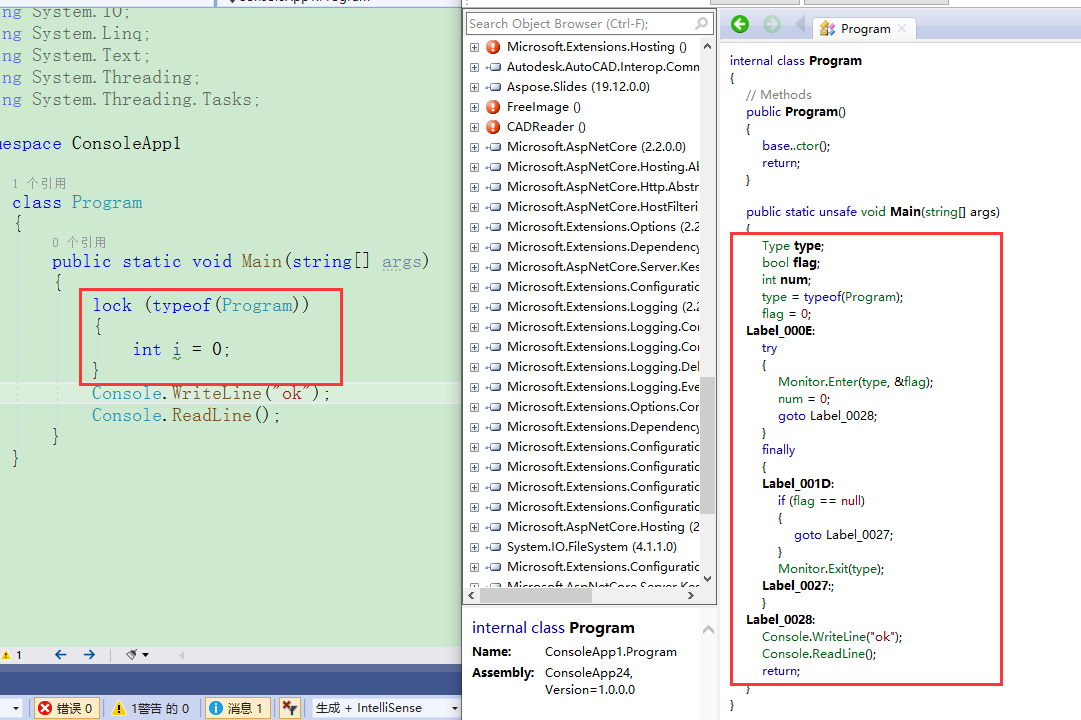Toggle the 消息 1 messages filter
1081x720 pixels.
tap(237, 707)
